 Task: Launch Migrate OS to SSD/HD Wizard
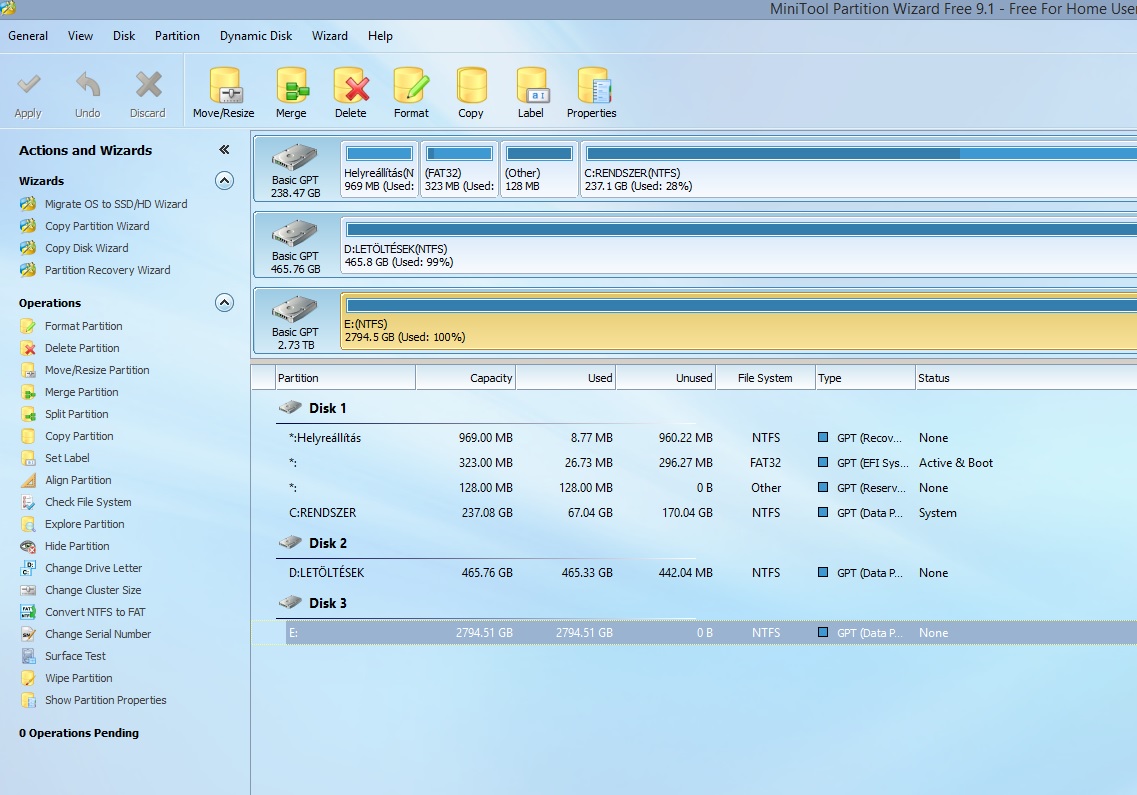(115, 204)
